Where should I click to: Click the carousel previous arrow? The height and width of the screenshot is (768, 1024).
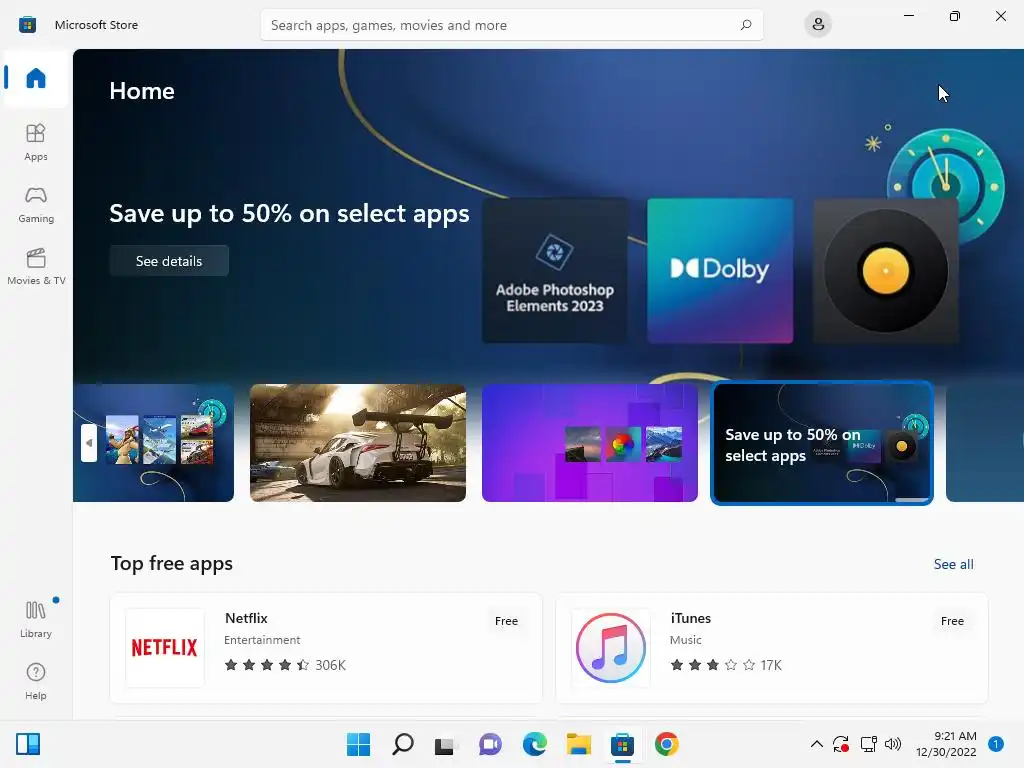click(x=89, y=443)
